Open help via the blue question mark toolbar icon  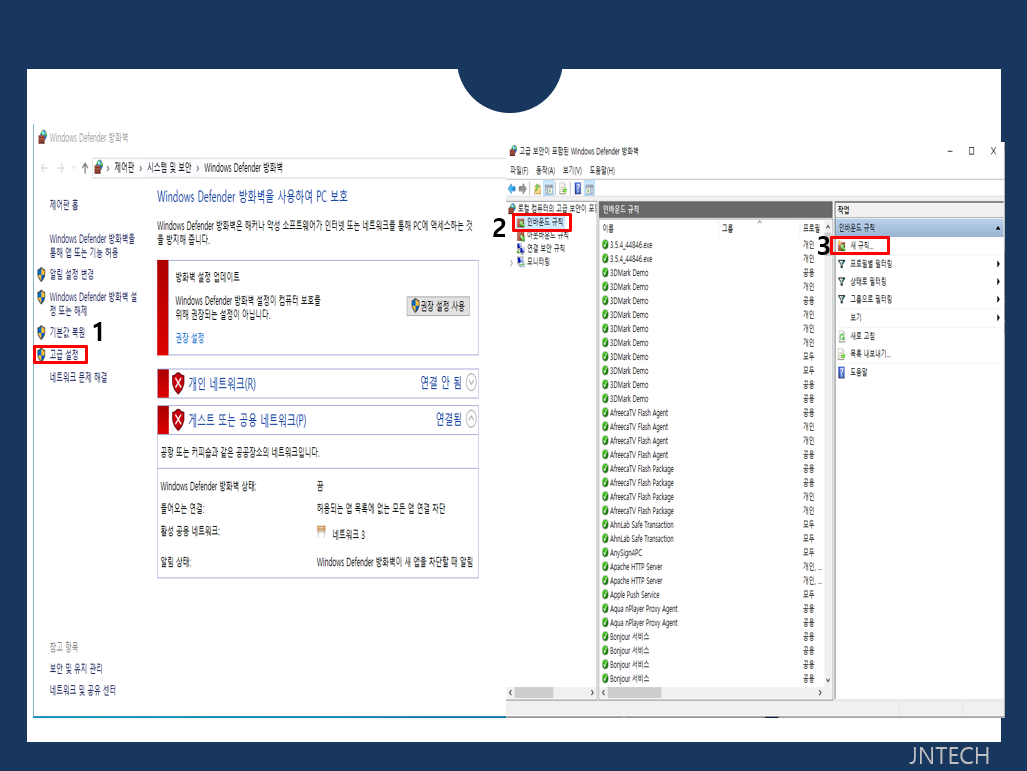(x=578, y=189)
